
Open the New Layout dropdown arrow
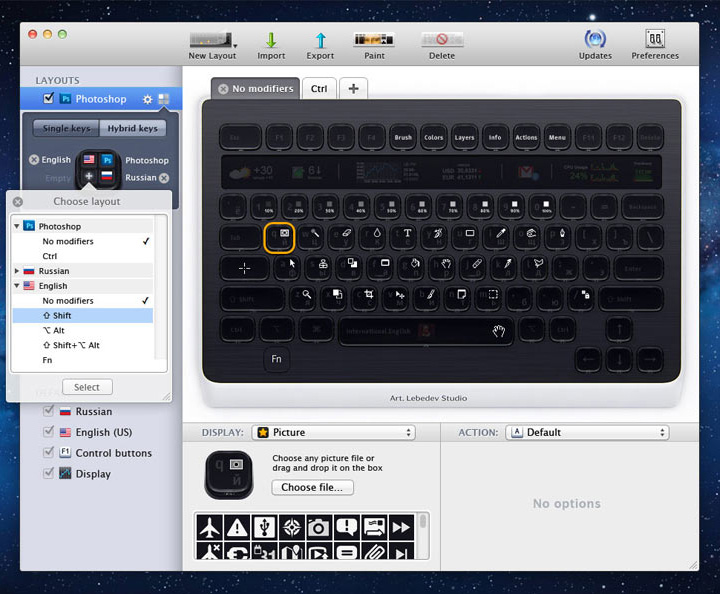235,46
